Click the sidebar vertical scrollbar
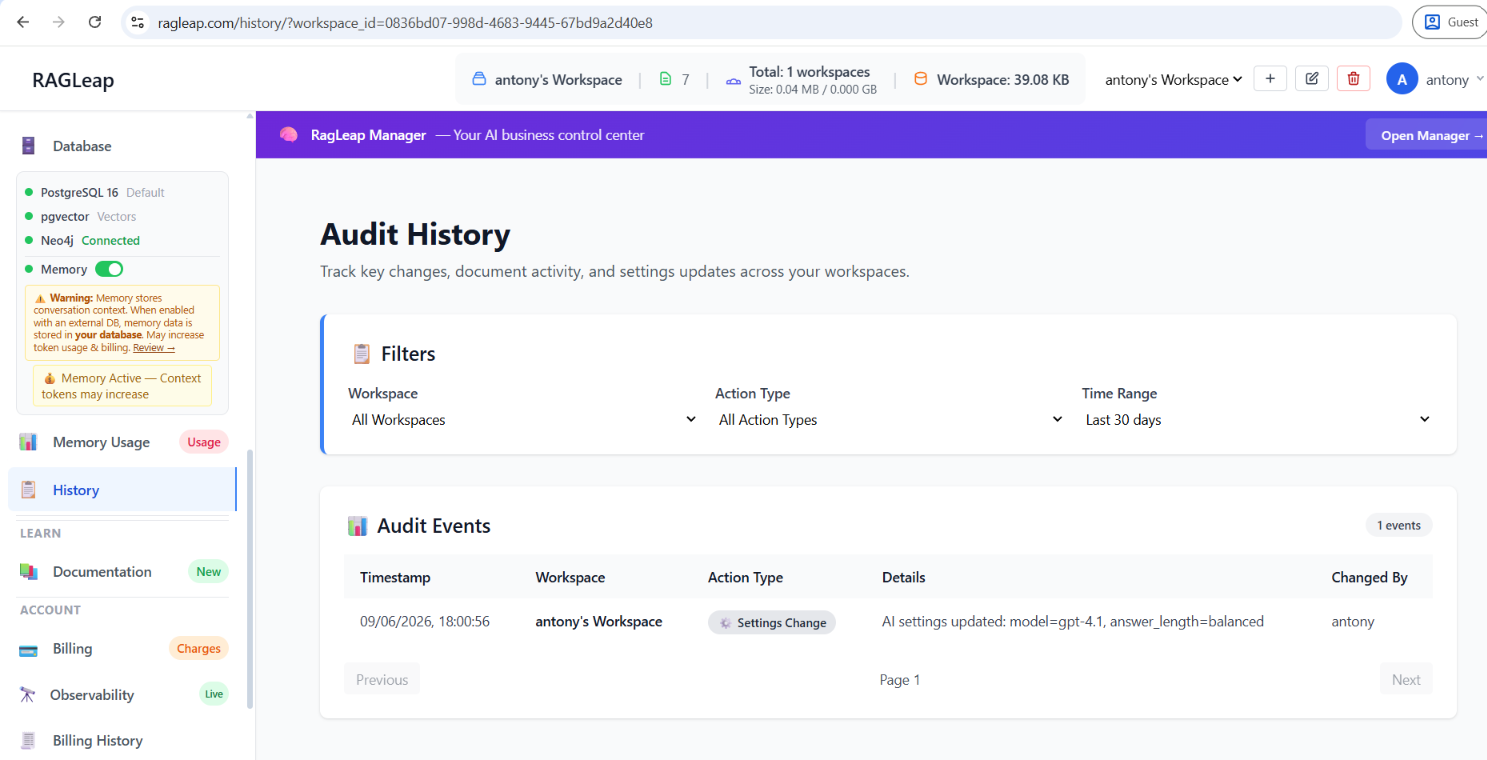The width and height of the screenshot is (1487, 760). (250, 580)
